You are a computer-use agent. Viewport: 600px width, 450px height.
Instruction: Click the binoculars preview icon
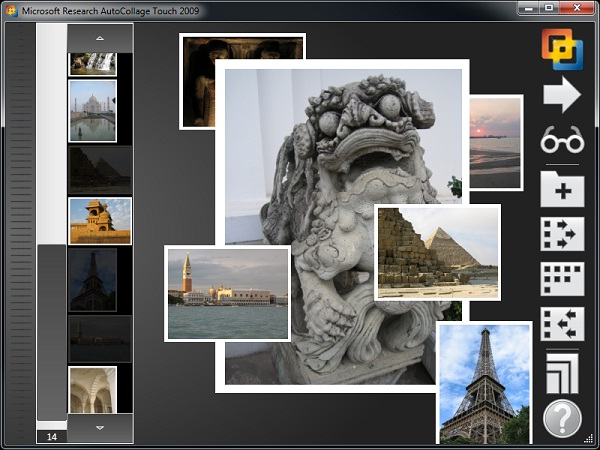tap(562, 140)
